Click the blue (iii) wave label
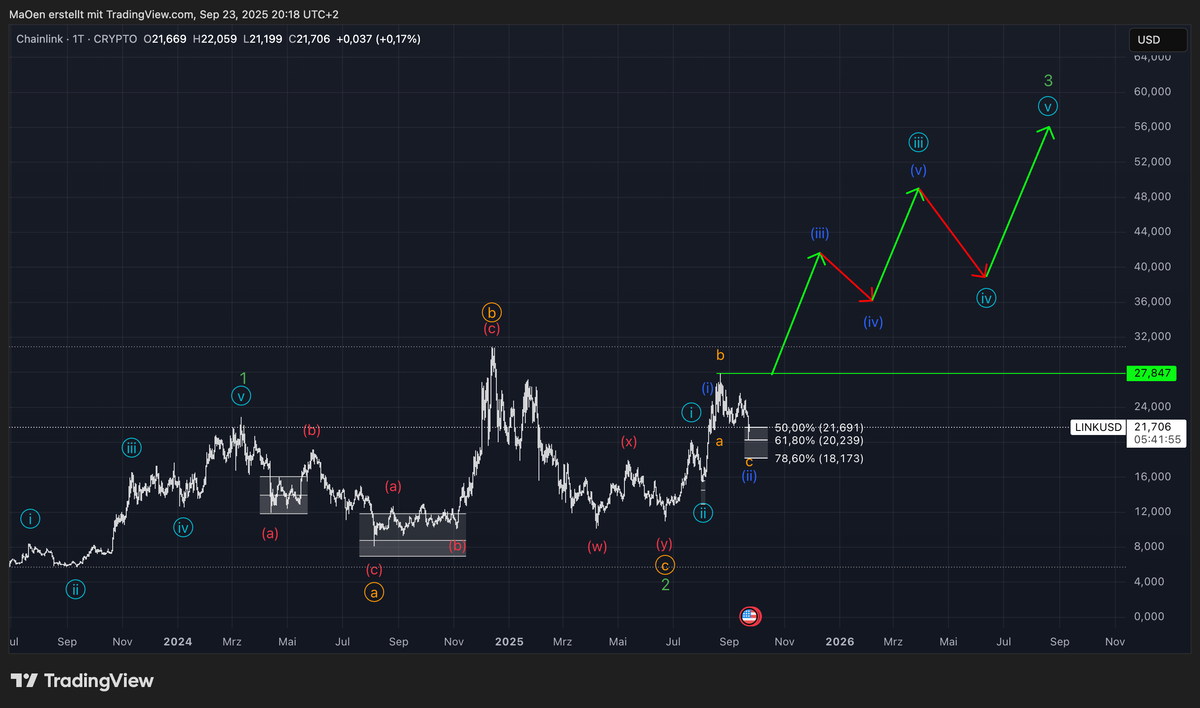This screenshot has height=708, width=1200. (x=819, y=234)
